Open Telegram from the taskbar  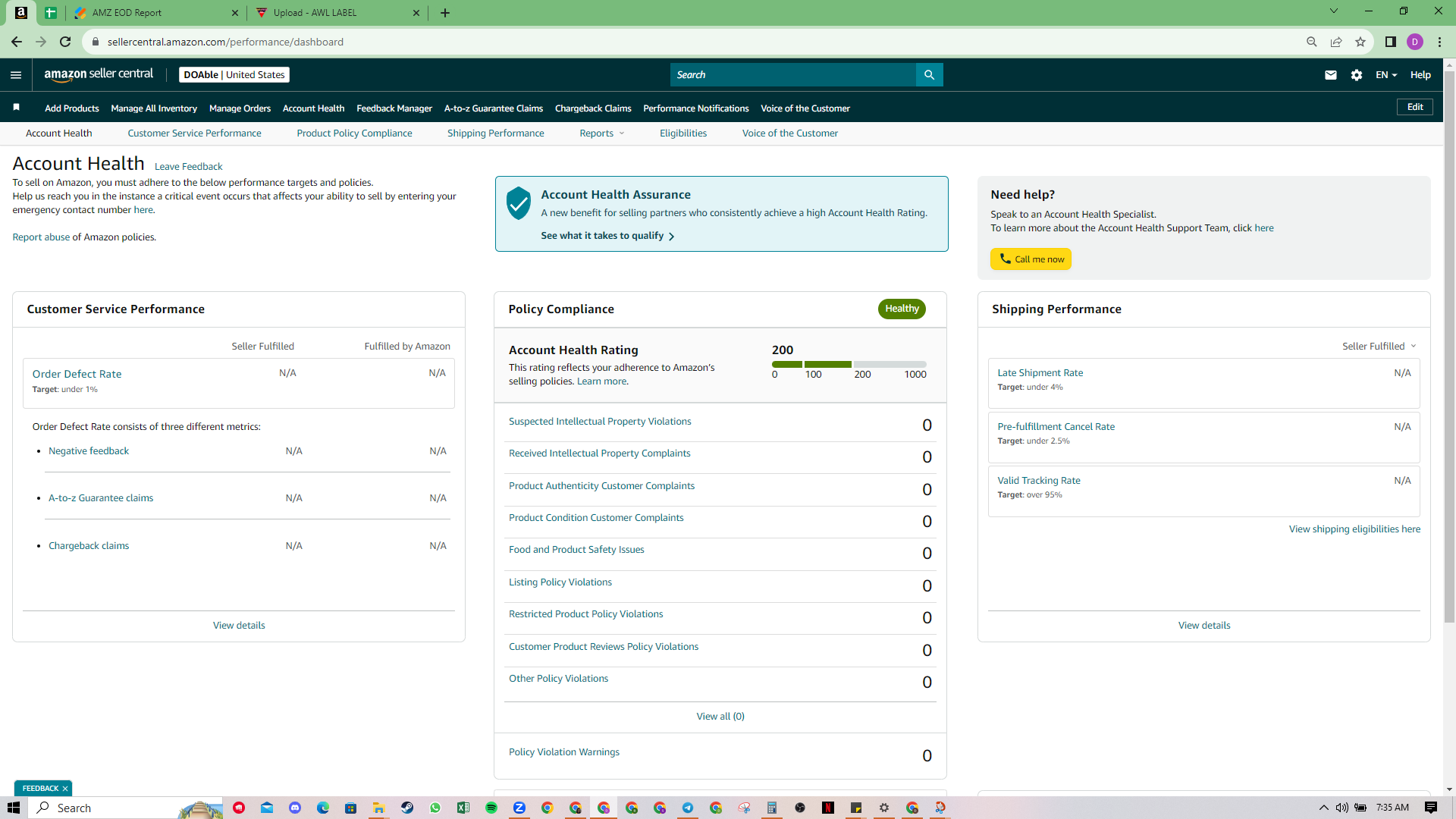click(688, 808)
